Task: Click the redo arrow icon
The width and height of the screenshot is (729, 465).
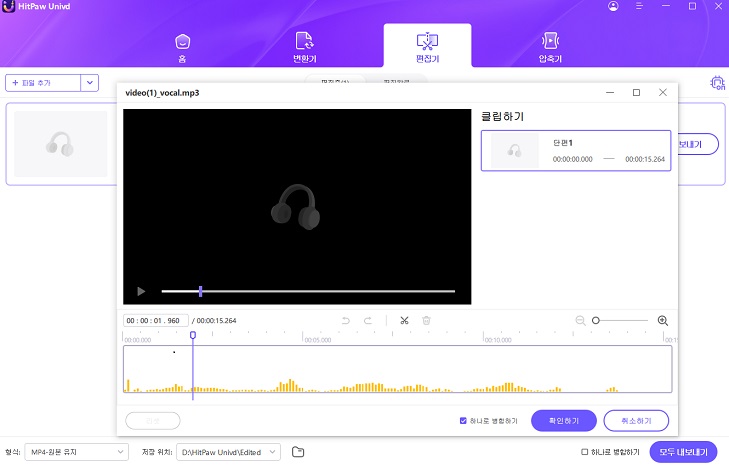Action: pyautogui.click(x=368, y=321)
